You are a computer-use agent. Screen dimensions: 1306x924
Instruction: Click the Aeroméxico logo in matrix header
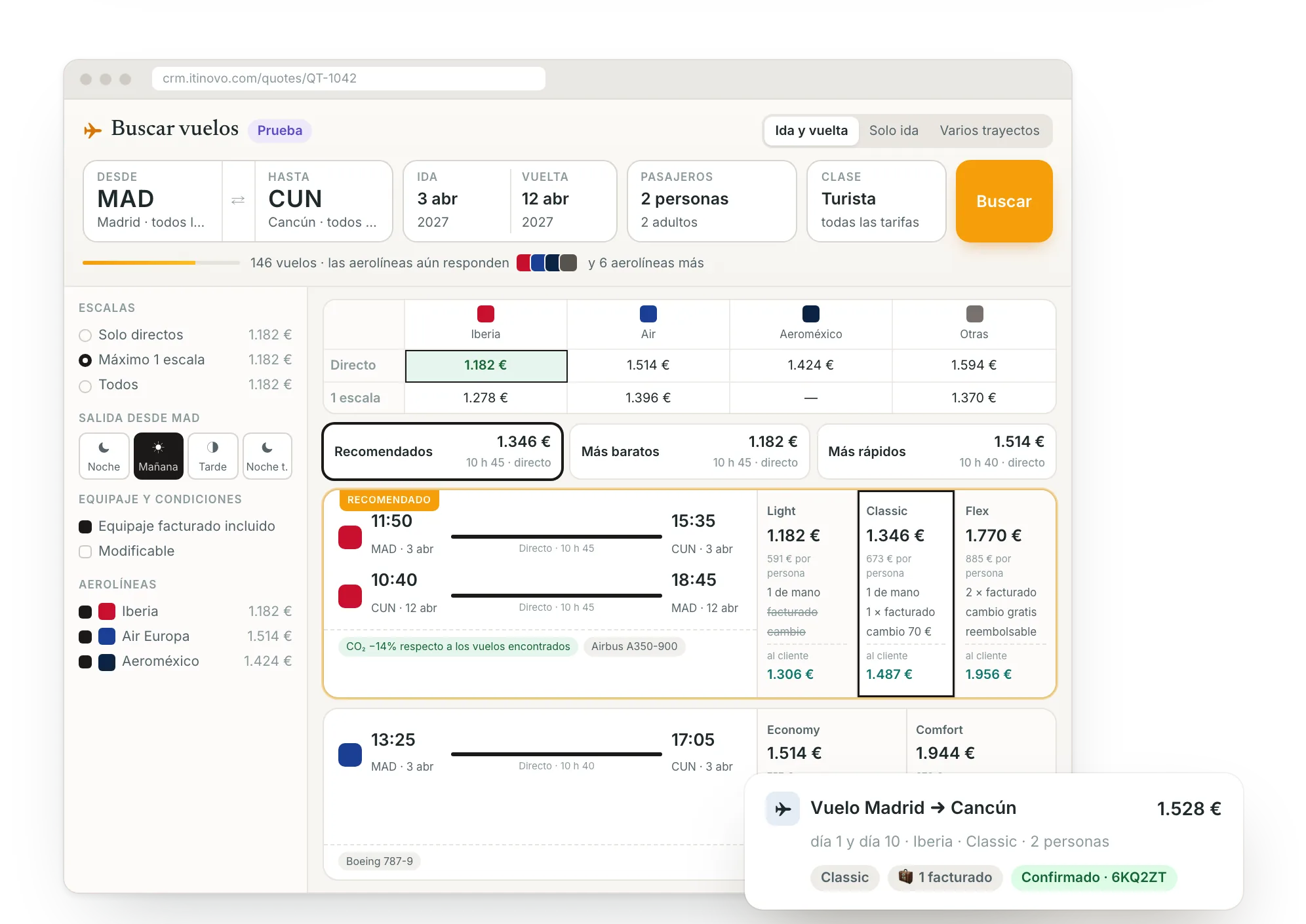click(x=811, y=314)
